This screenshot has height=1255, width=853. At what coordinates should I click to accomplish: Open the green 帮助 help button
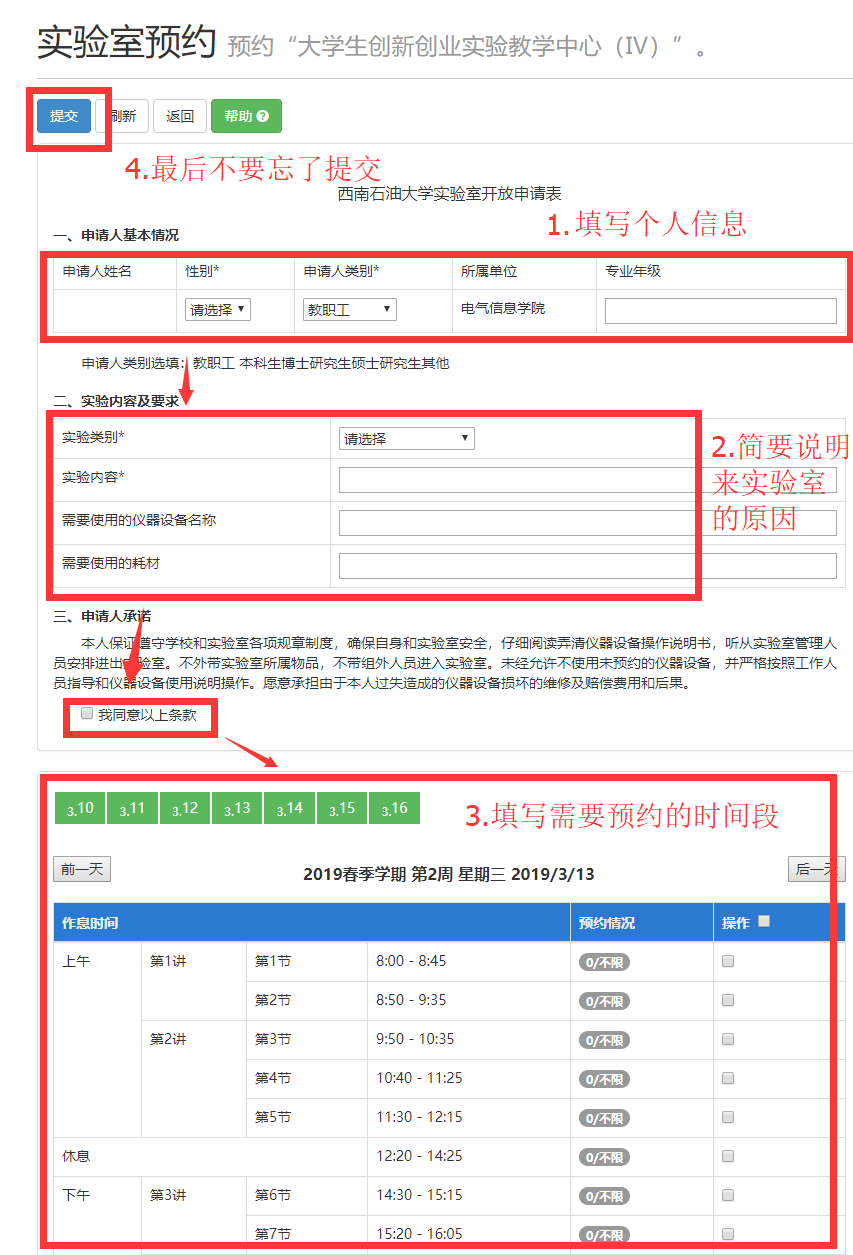(x=246, y=116)
